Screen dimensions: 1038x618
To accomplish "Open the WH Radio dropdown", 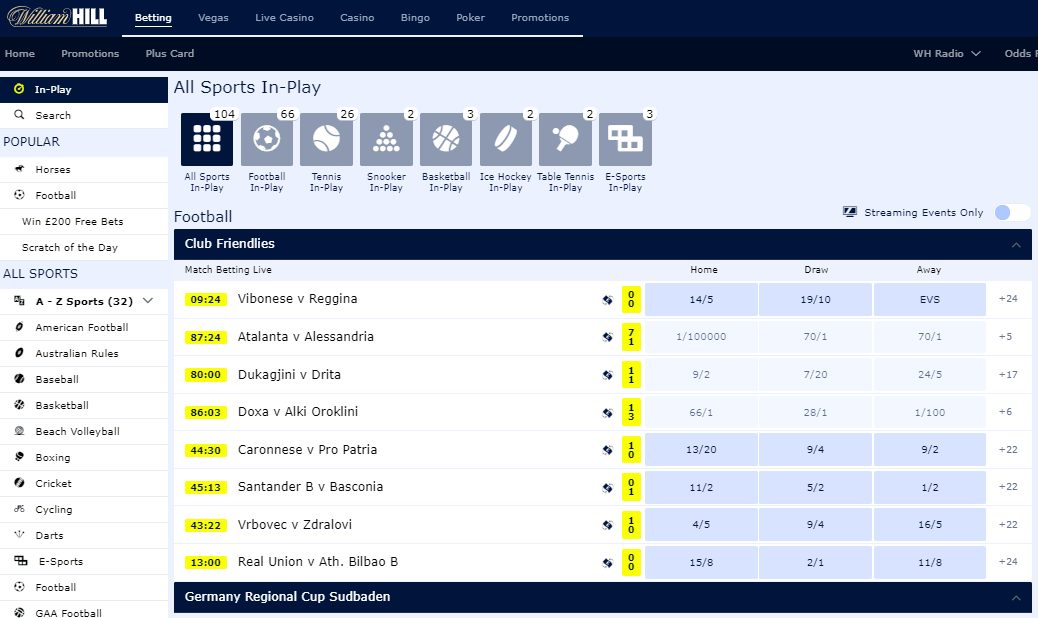I will 946,54.
